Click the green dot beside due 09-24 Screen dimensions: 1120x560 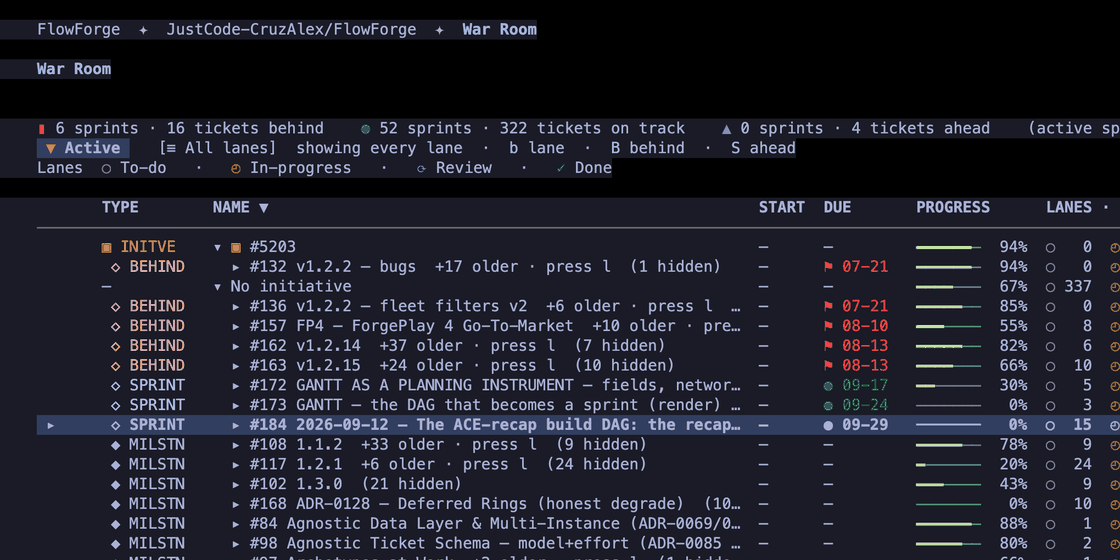(x=829, y=406)
